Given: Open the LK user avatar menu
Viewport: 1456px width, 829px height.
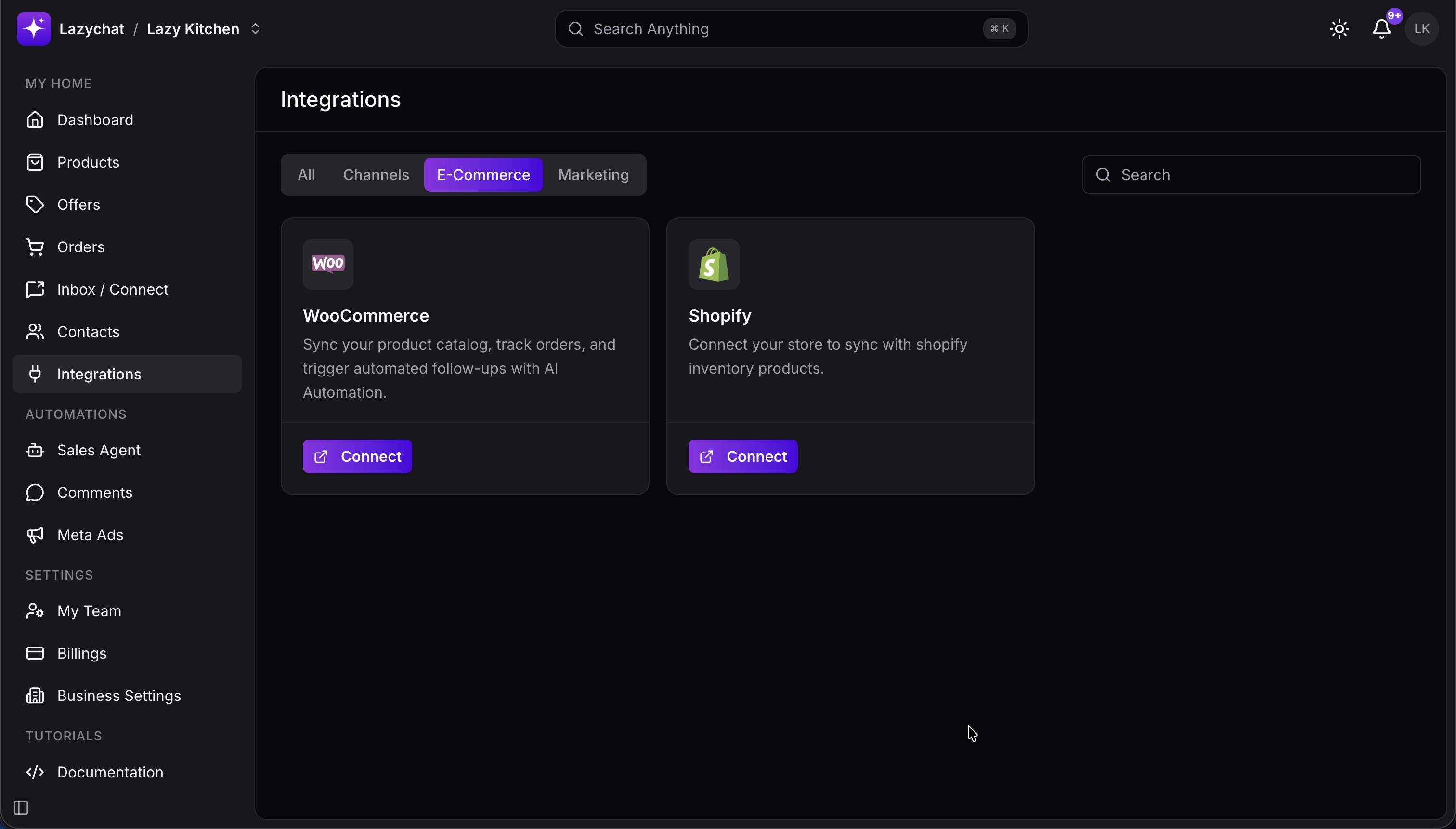Looking at the screenshot, I should (x=1422, y=29).
